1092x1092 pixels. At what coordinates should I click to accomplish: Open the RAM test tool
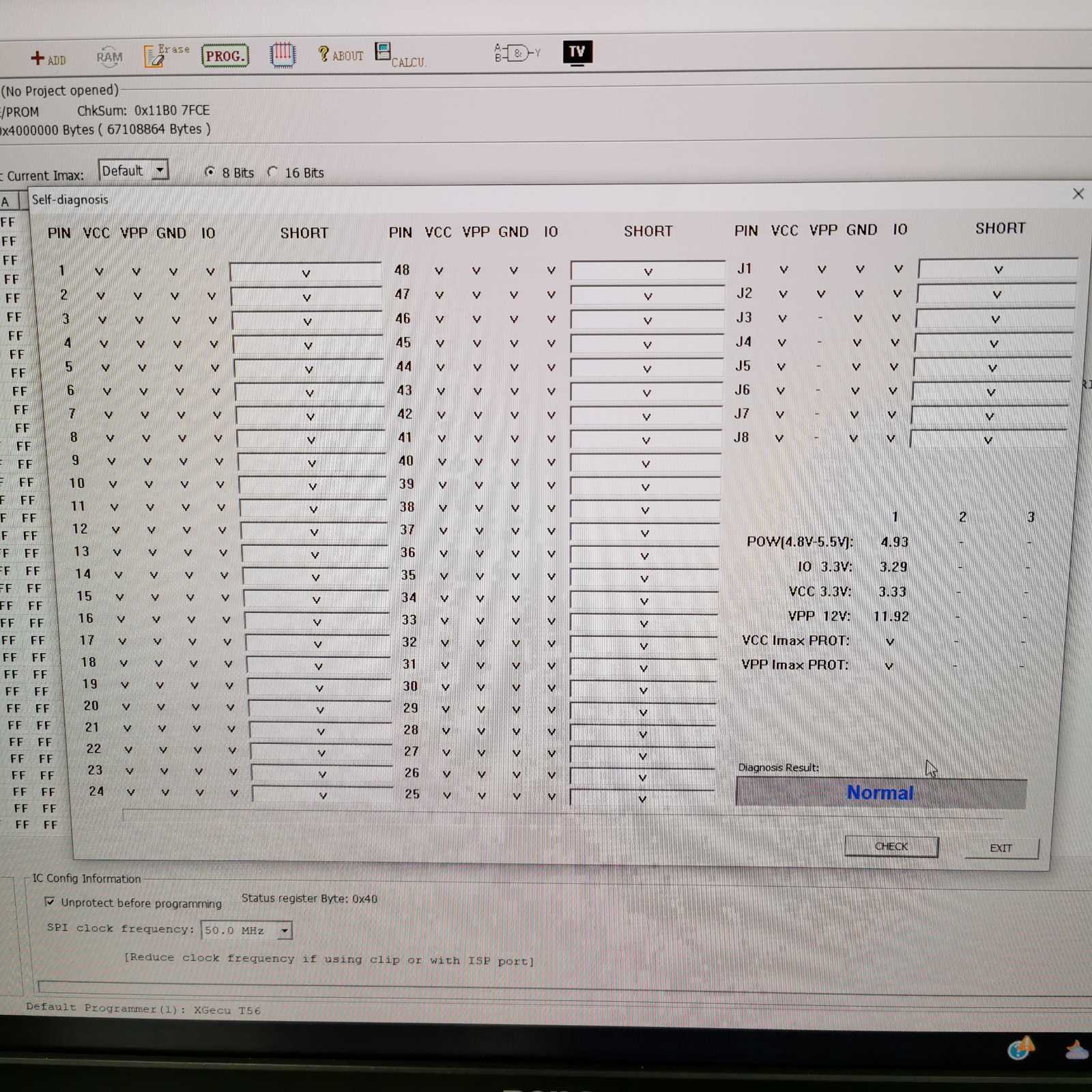(109, 57)
